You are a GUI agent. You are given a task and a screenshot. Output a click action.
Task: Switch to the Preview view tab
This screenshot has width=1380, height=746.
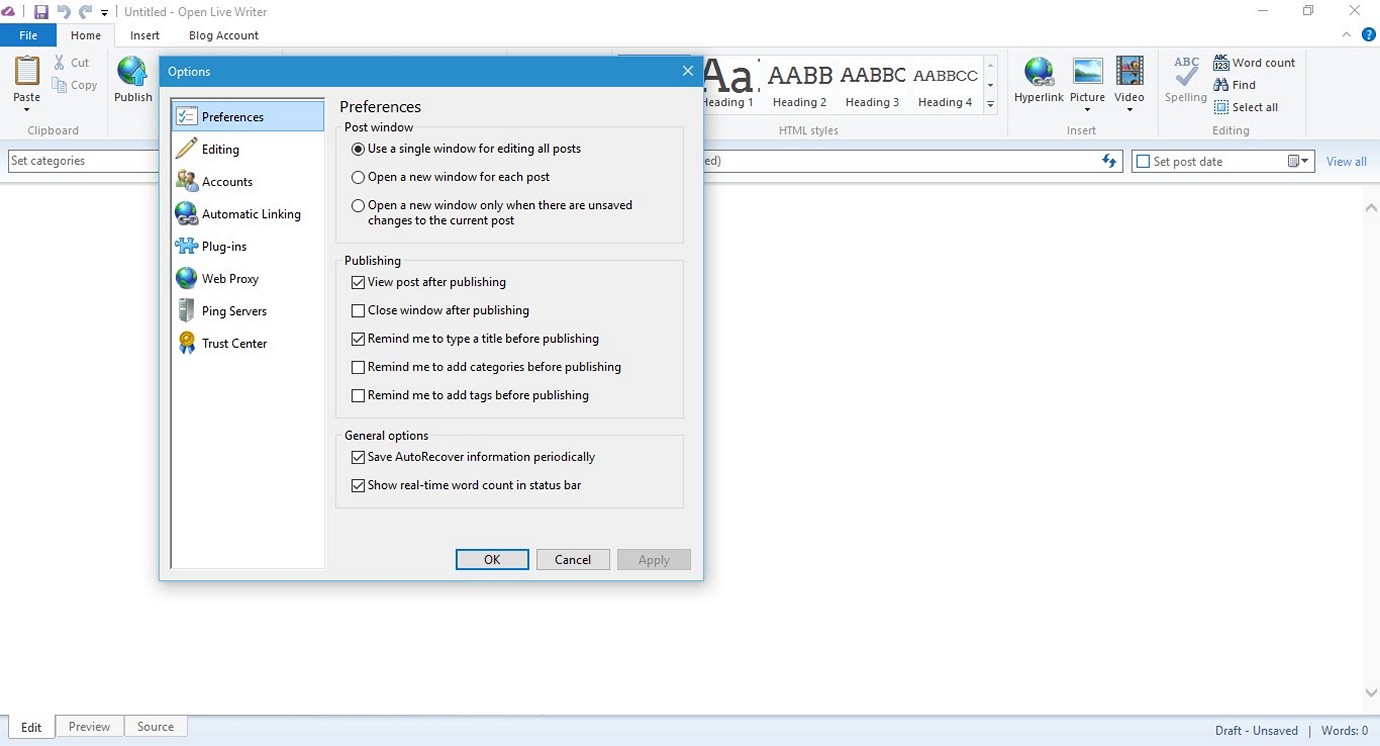pyautogui.click(x=89, y=727)
